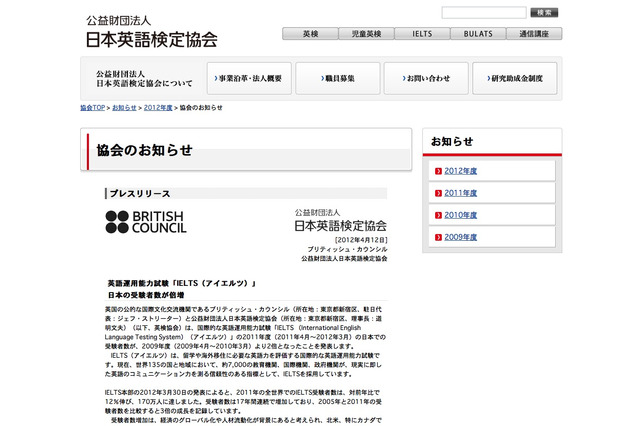
Task: Click the headline 日本の受験者数が倍増
Action: click(146, 295)
